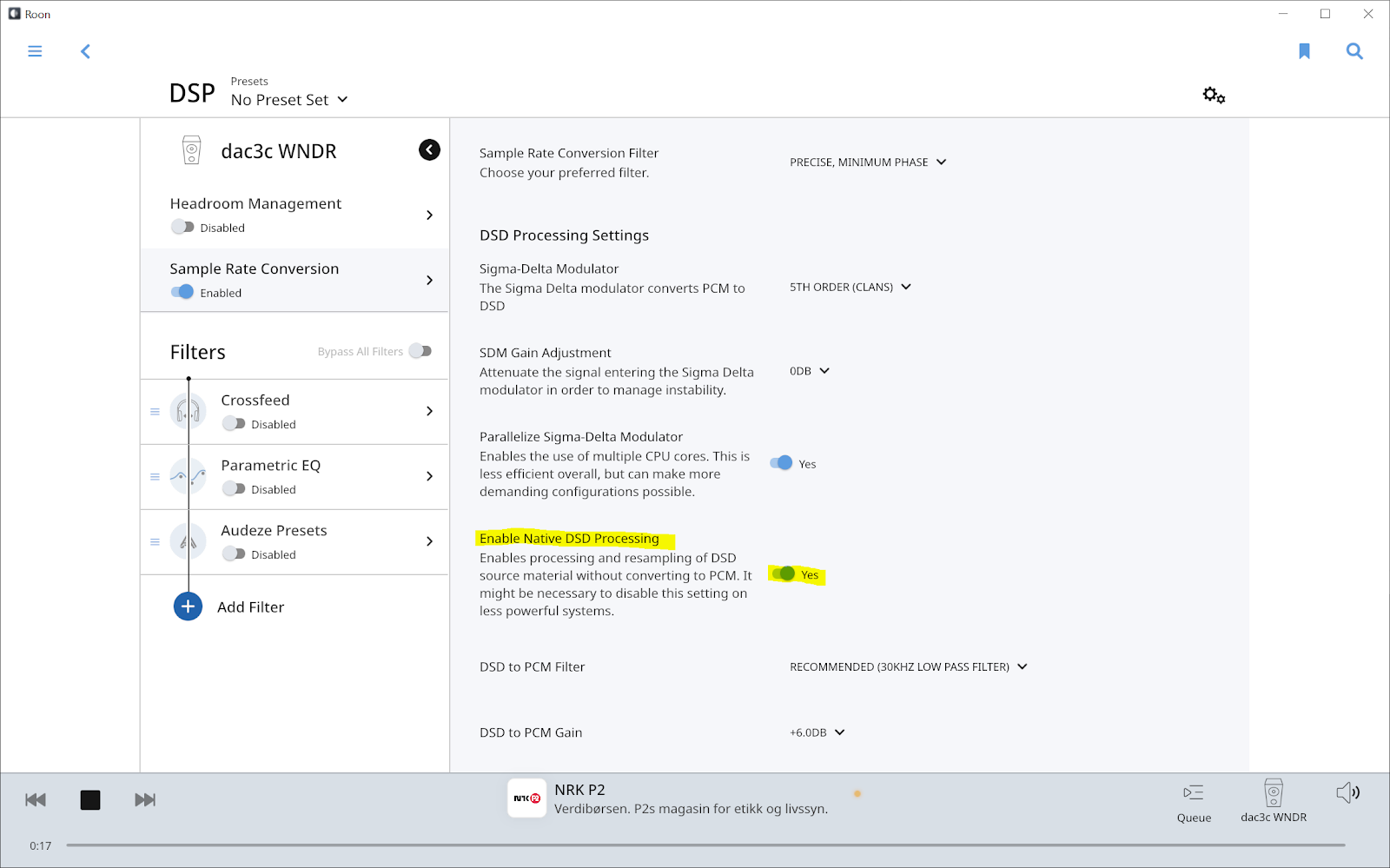Click the 0:17 elapsed time
This screenshot has height=868, width=1390.
[x=41, y=845]
